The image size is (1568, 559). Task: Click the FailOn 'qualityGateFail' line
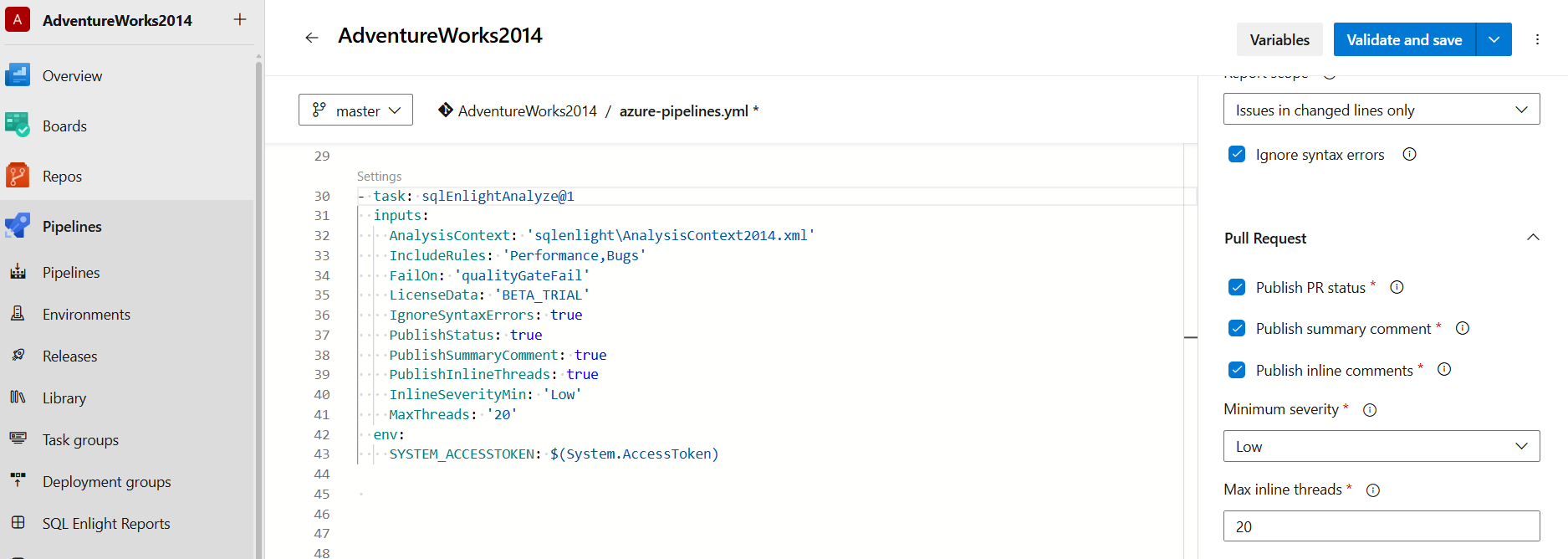(489, 275)
